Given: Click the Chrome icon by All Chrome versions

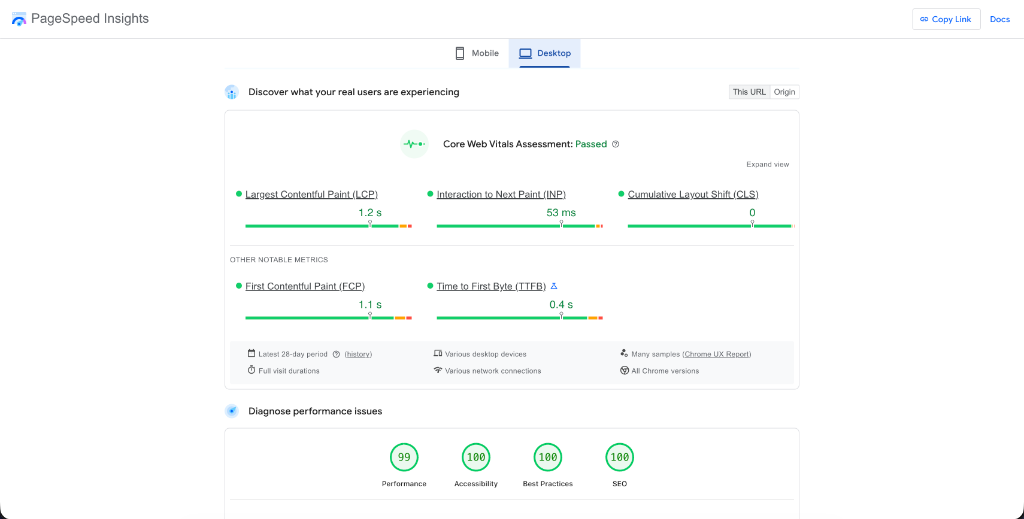Looking at the screenshot, I should coord(624,370).
